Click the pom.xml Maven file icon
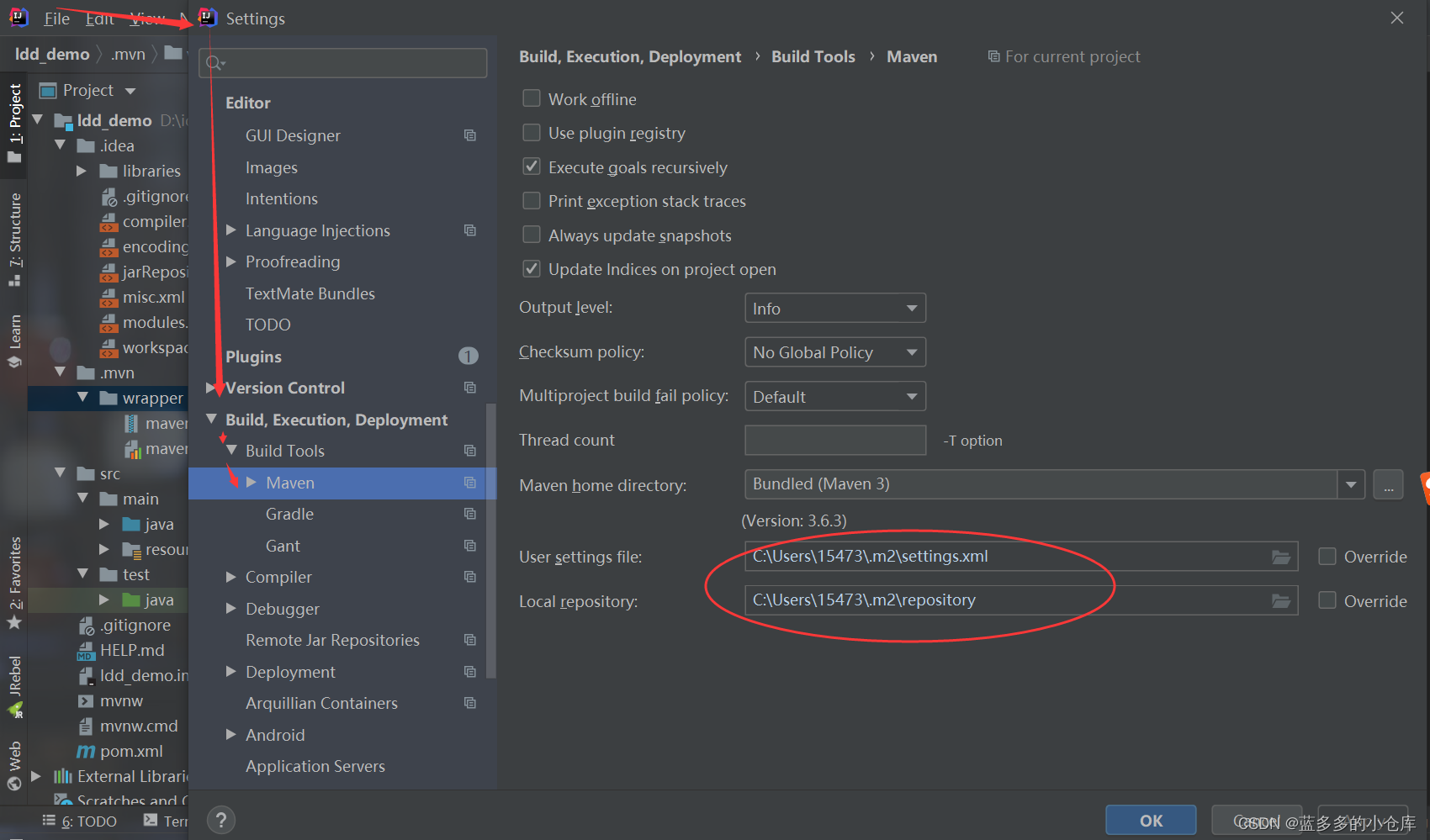 pyautogui.click(x=86, y=751)
